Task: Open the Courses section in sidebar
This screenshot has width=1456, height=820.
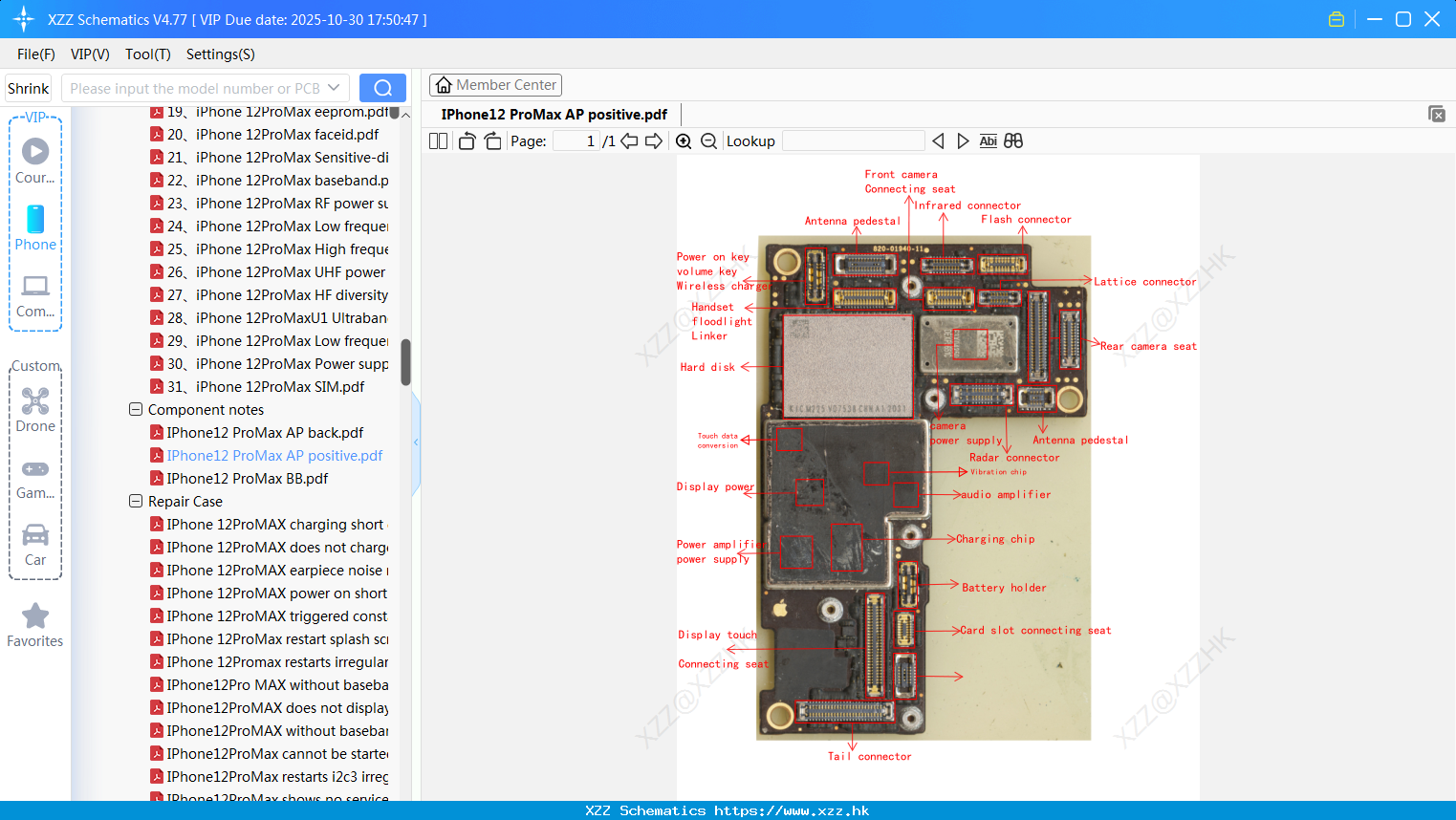Action: click(35, 161)
